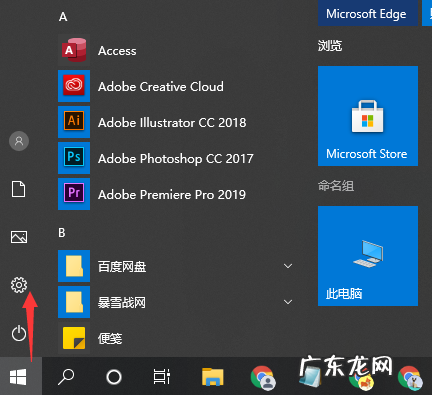Open Documents from the sidebar
The height and width of the screenshot is (395, 432).
coord(19,189)
